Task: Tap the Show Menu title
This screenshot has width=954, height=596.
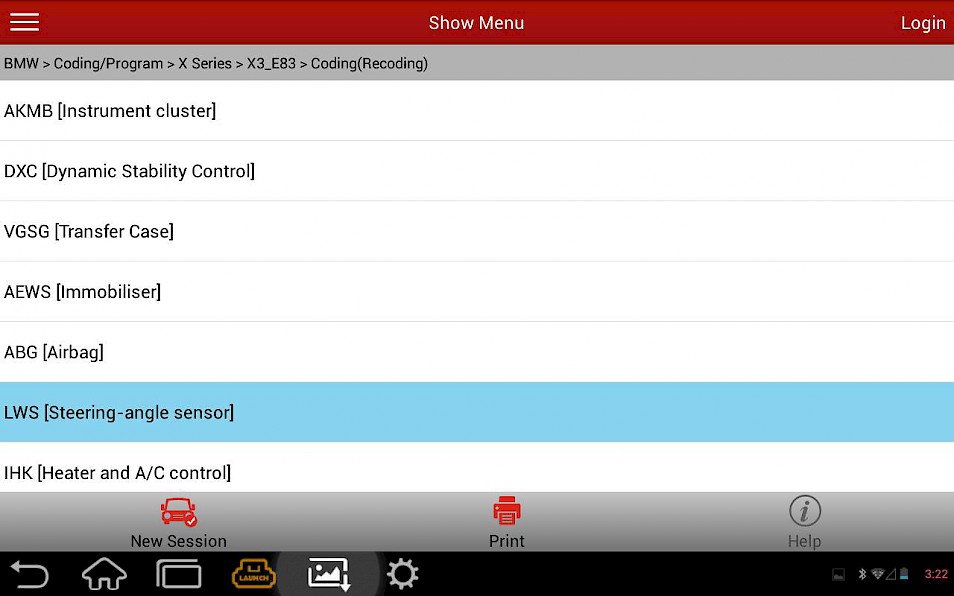Action: pos(476,23)
